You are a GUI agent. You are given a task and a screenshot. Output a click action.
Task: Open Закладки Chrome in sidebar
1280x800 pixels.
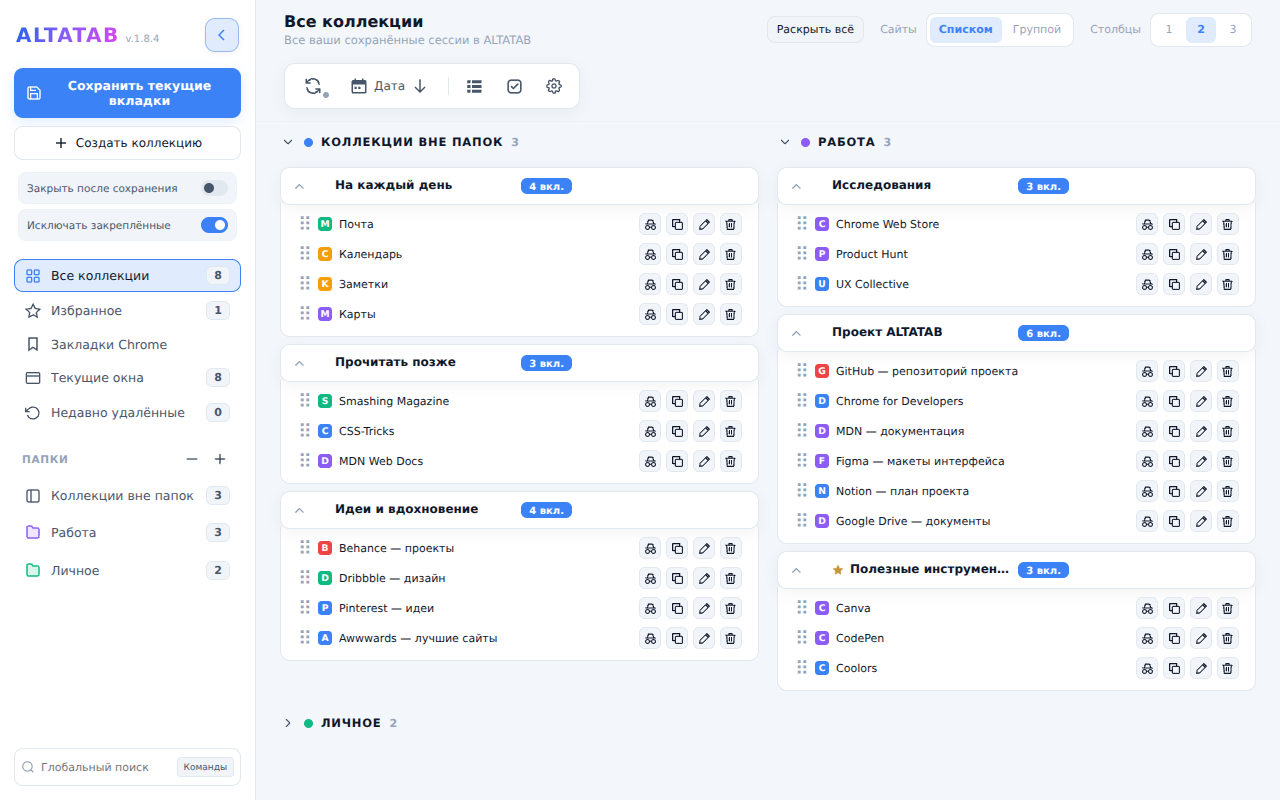(127, 345)
